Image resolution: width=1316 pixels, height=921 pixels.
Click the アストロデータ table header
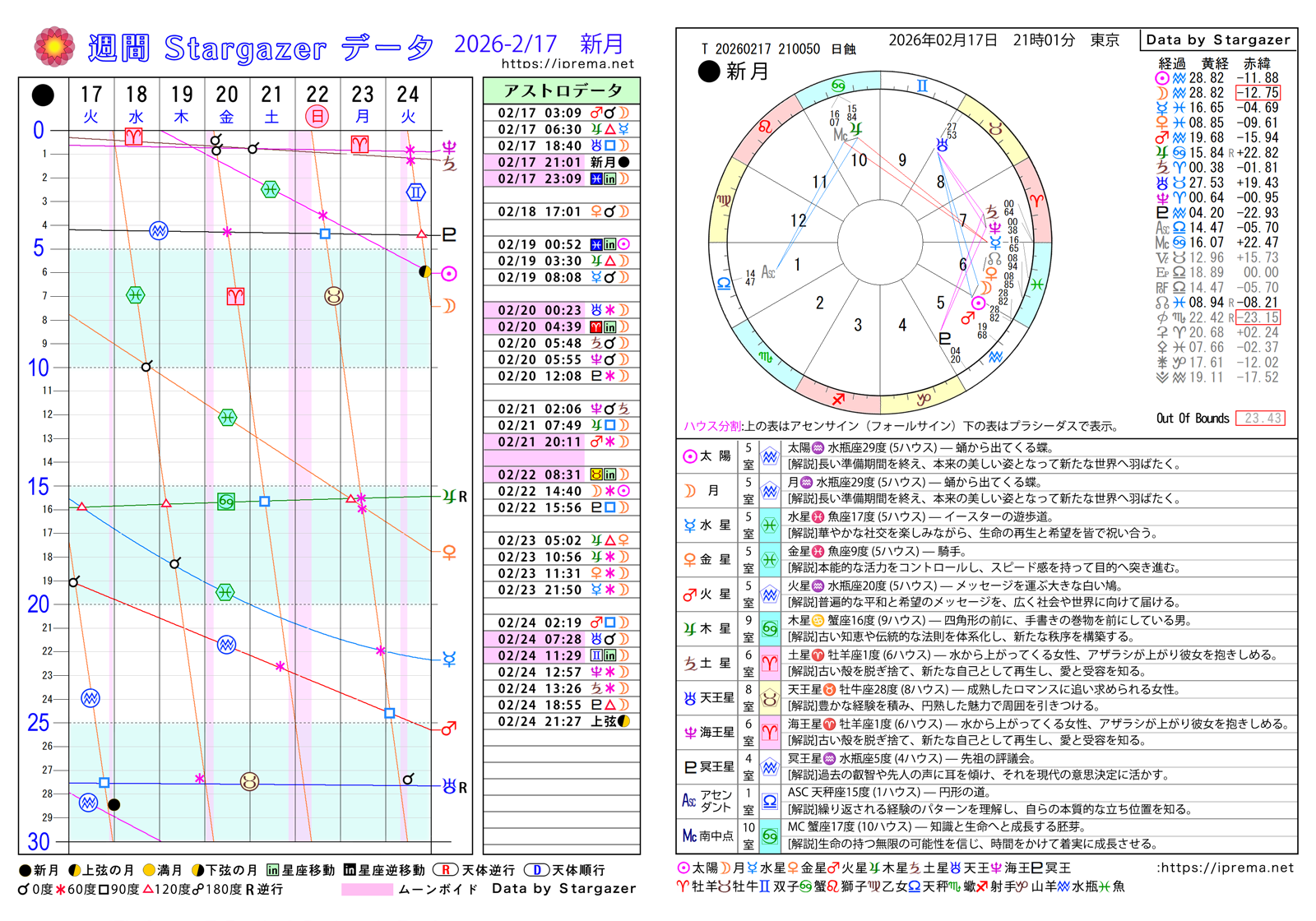[x=562, y=90]
